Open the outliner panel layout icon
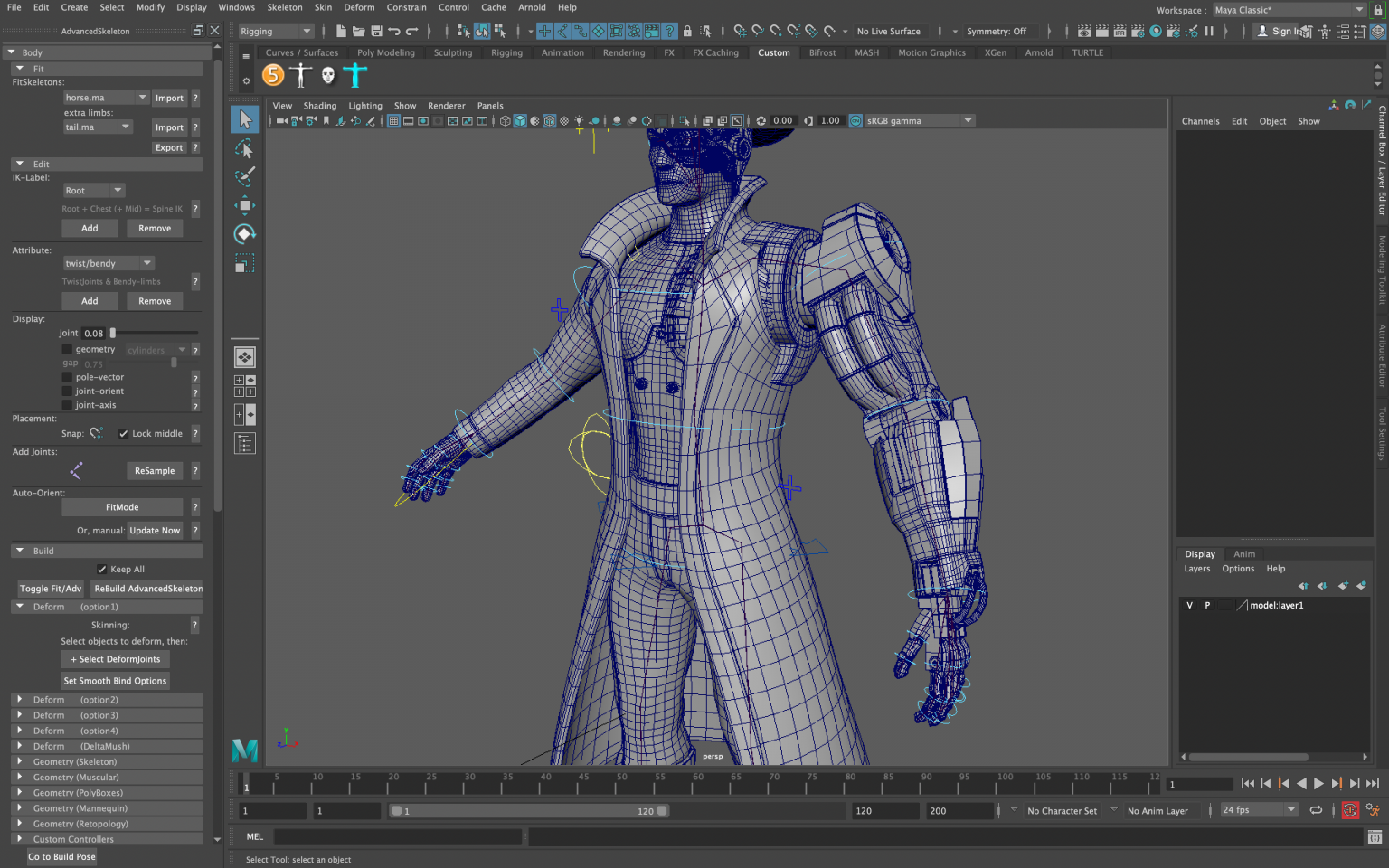Screen dimensions: 1389x868 (244, 443)
